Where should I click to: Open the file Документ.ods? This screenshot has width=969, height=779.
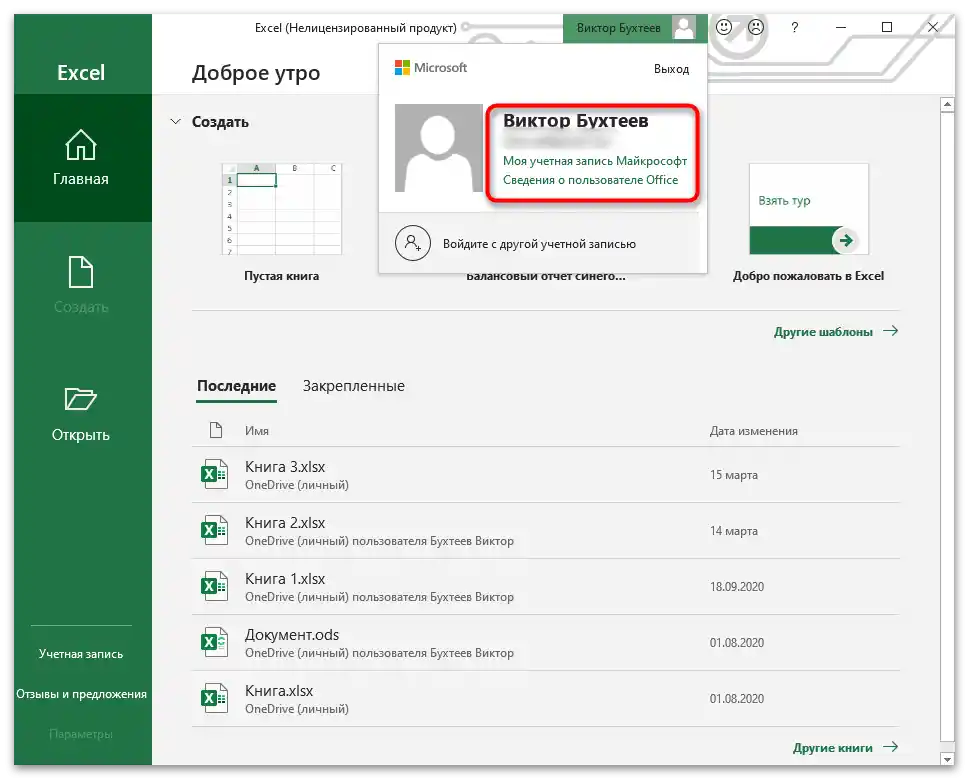coord(546,642)
